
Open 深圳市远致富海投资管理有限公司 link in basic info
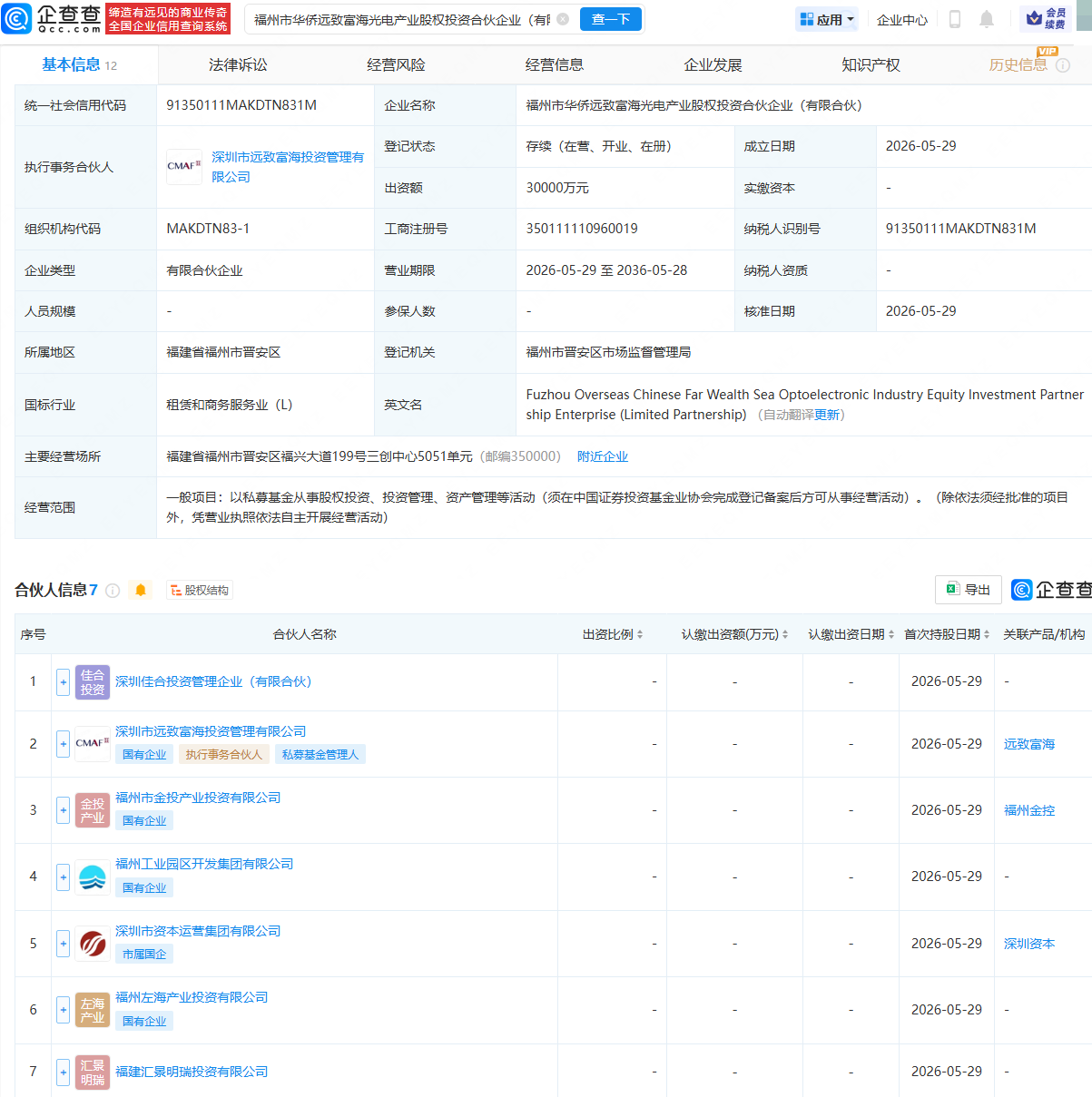point(288,167)
